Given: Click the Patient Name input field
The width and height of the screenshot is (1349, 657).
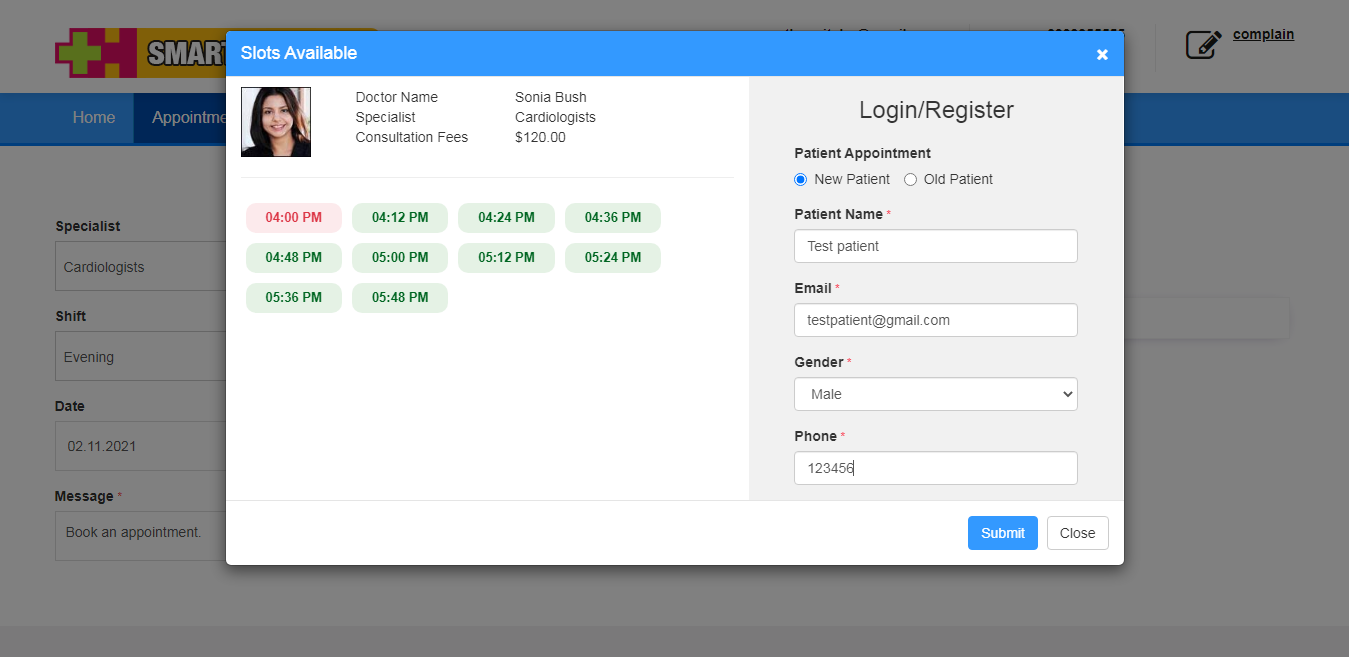Looking at the screenshot, I should click(x=935, y=246).
